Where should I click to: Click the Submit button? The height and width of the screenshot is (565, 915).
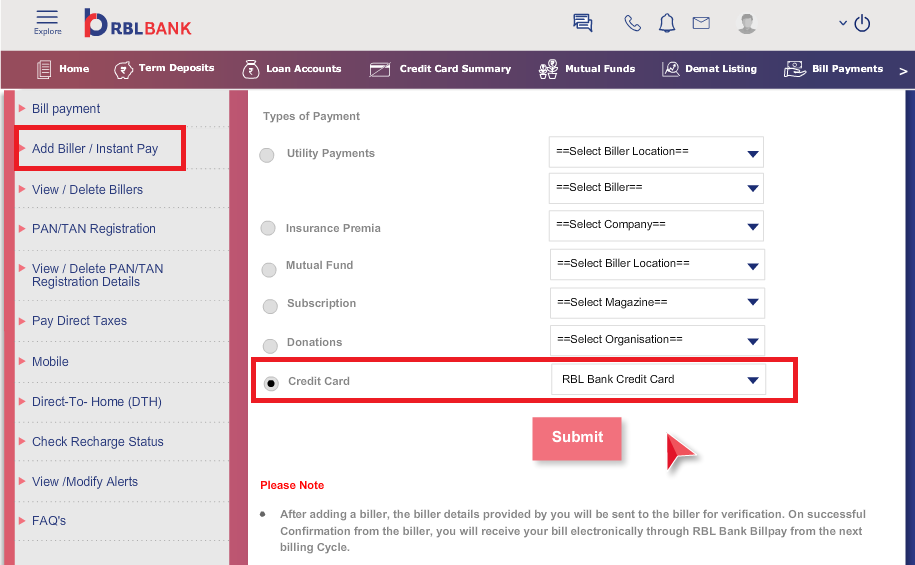[577, 438]
